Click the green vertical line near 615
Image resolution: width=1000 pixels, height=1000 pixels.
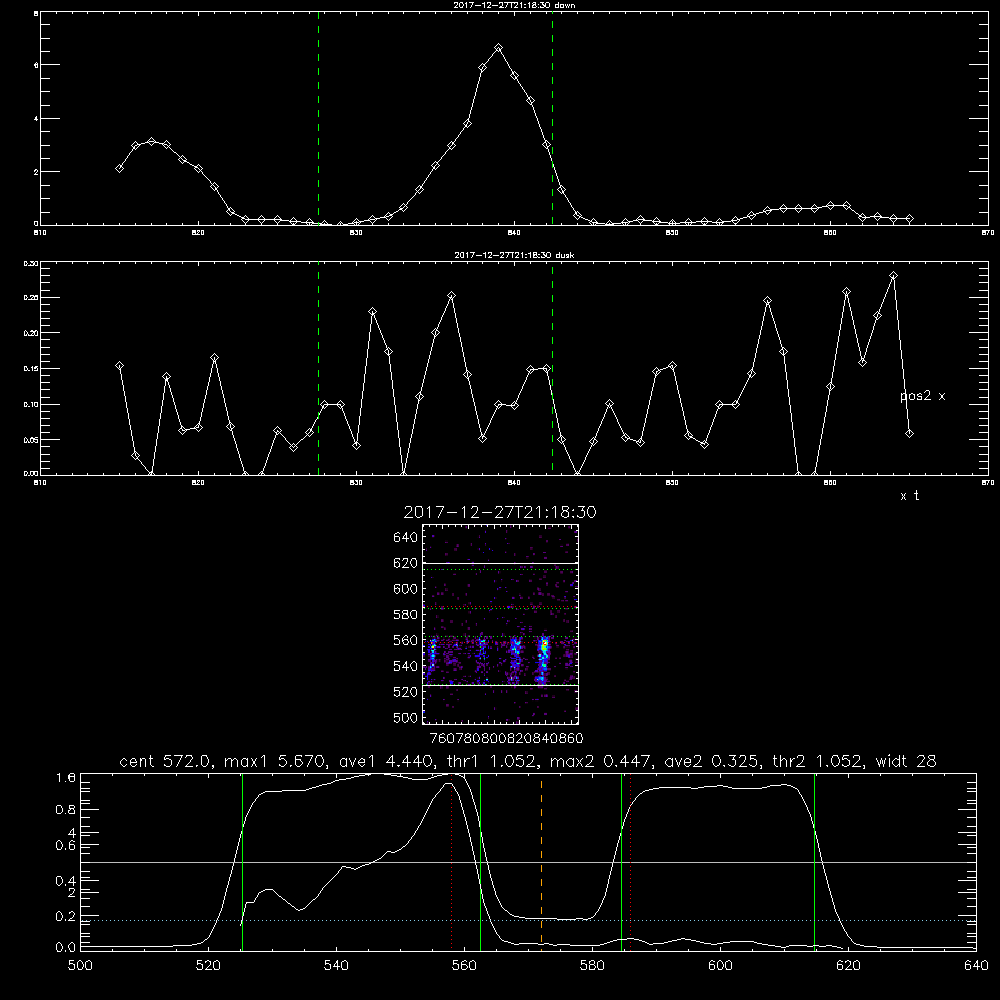pos(814,861)
